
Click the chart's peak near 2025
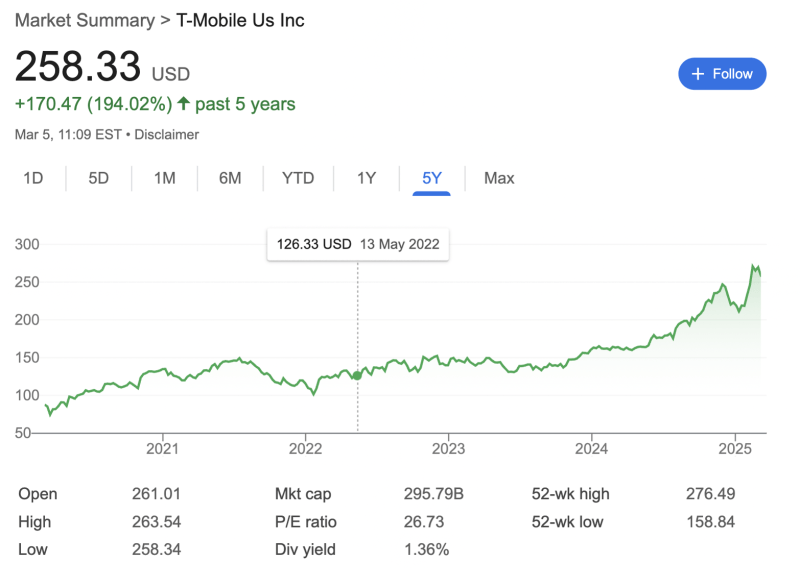coord(753,266)
